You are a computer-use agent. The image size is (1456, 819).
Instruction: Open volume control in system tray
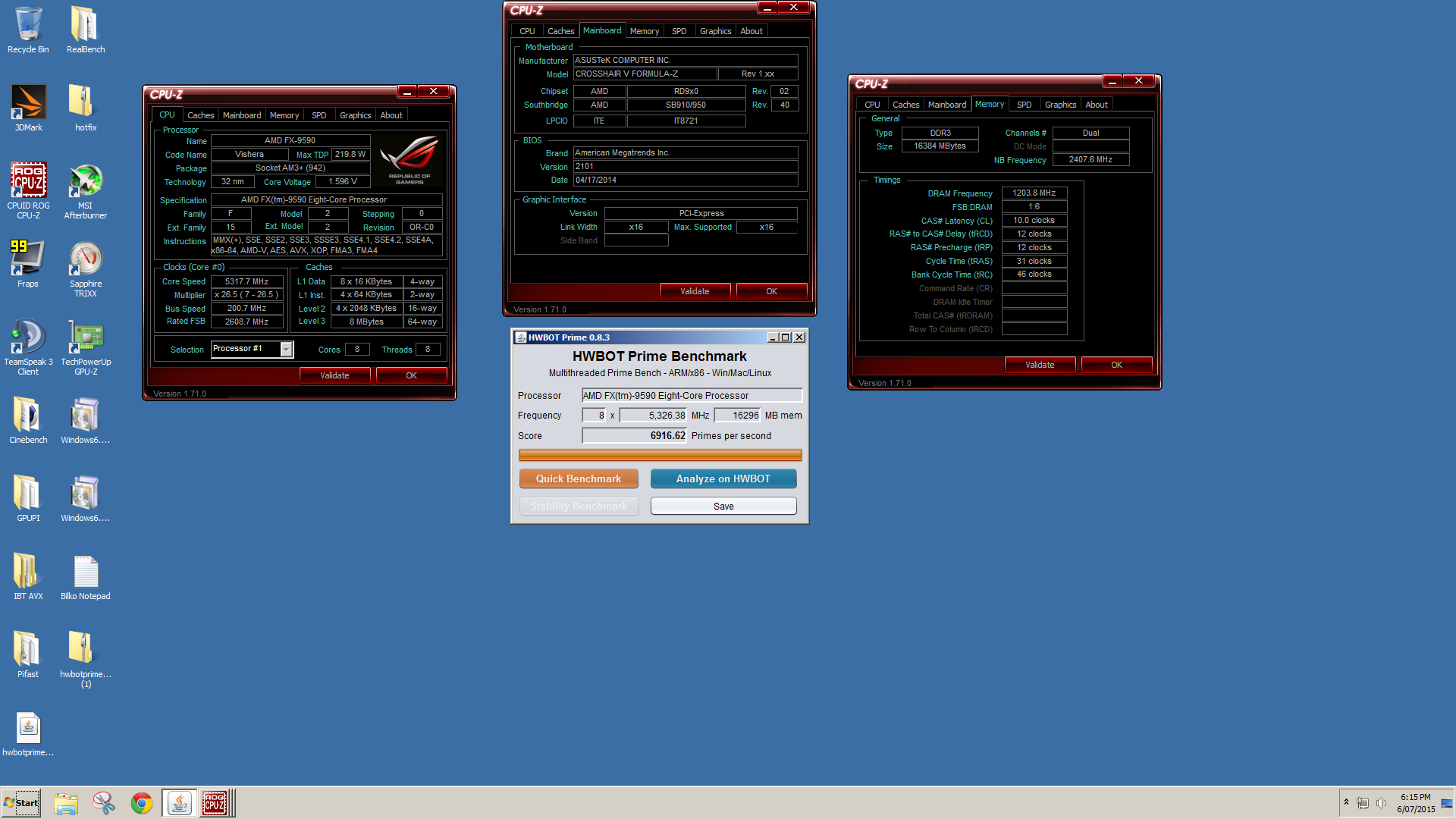click(x=1381, y=803)
